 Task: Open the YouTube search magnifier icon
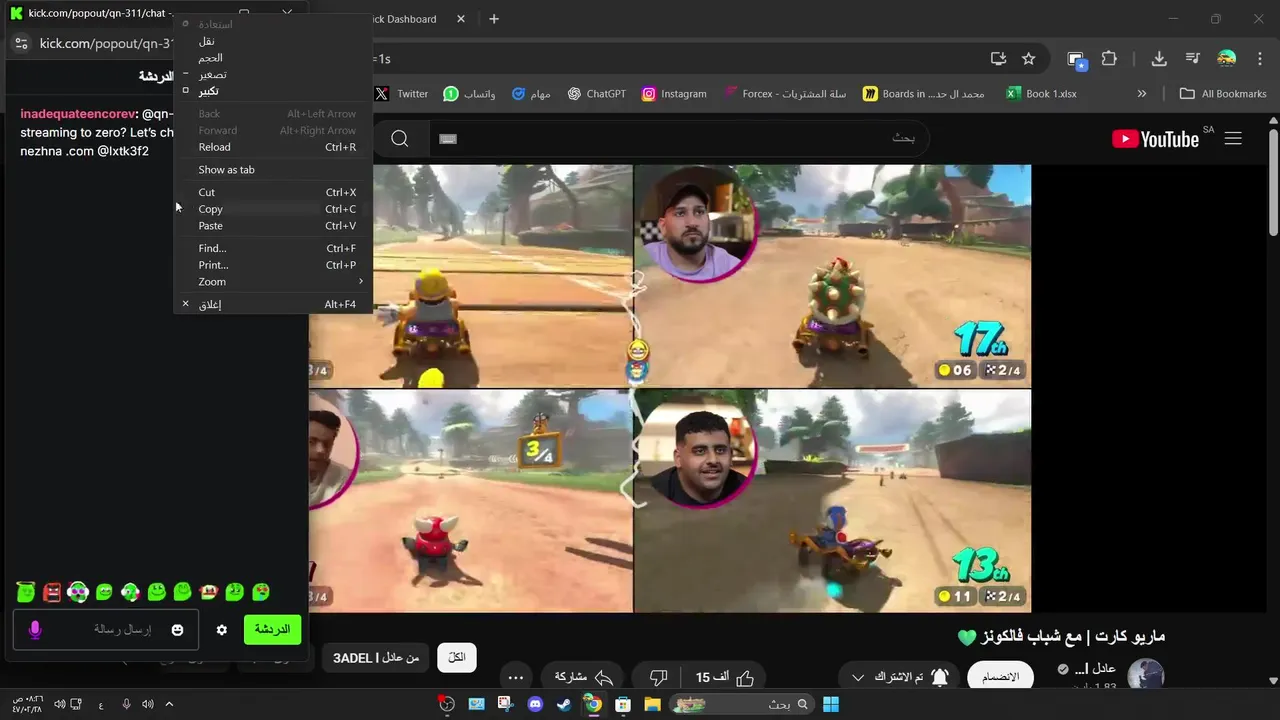(x=400, y=138)
